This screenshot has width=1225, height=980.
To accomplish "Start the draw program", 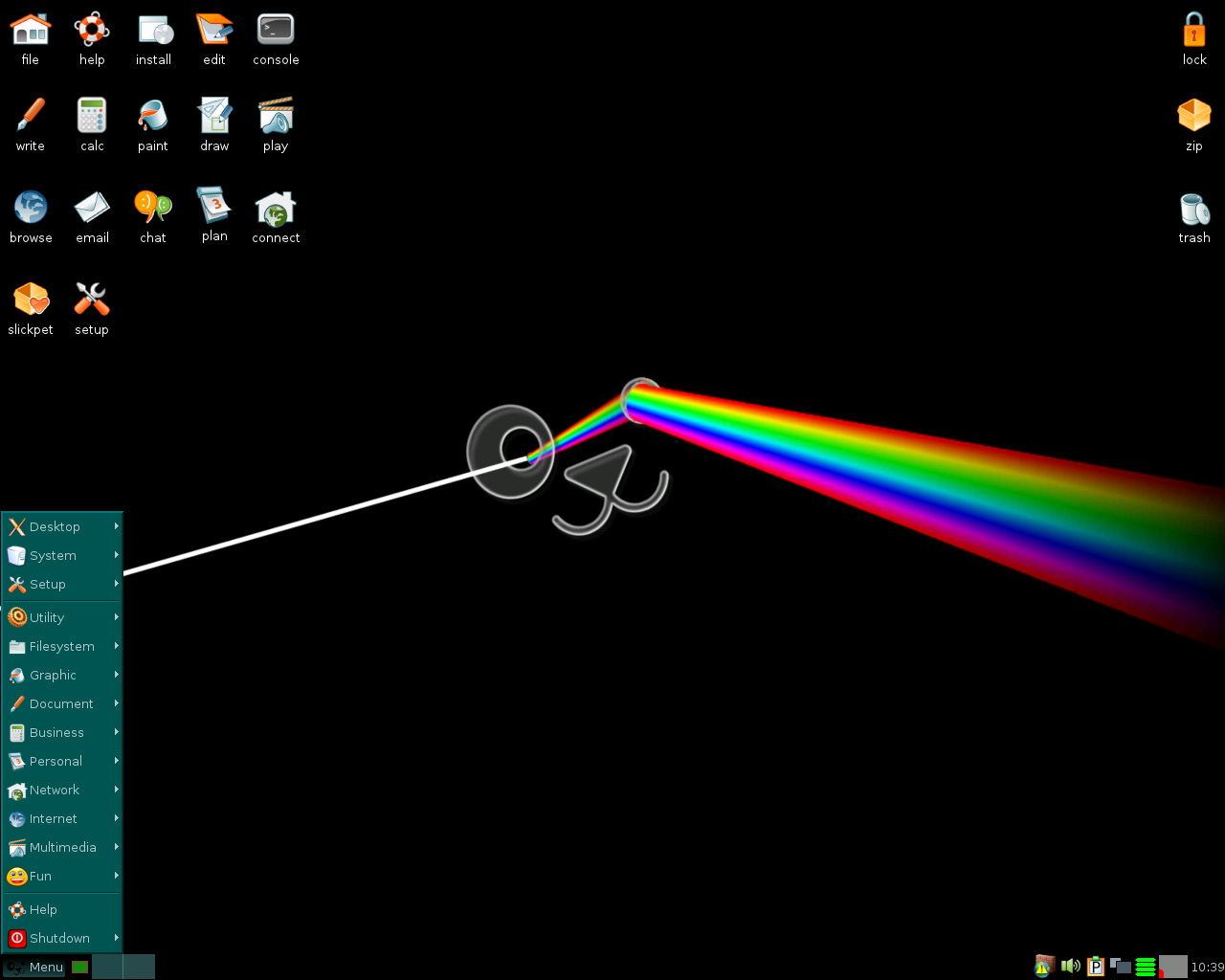I will pyautogui.click(x=213, y=115).
